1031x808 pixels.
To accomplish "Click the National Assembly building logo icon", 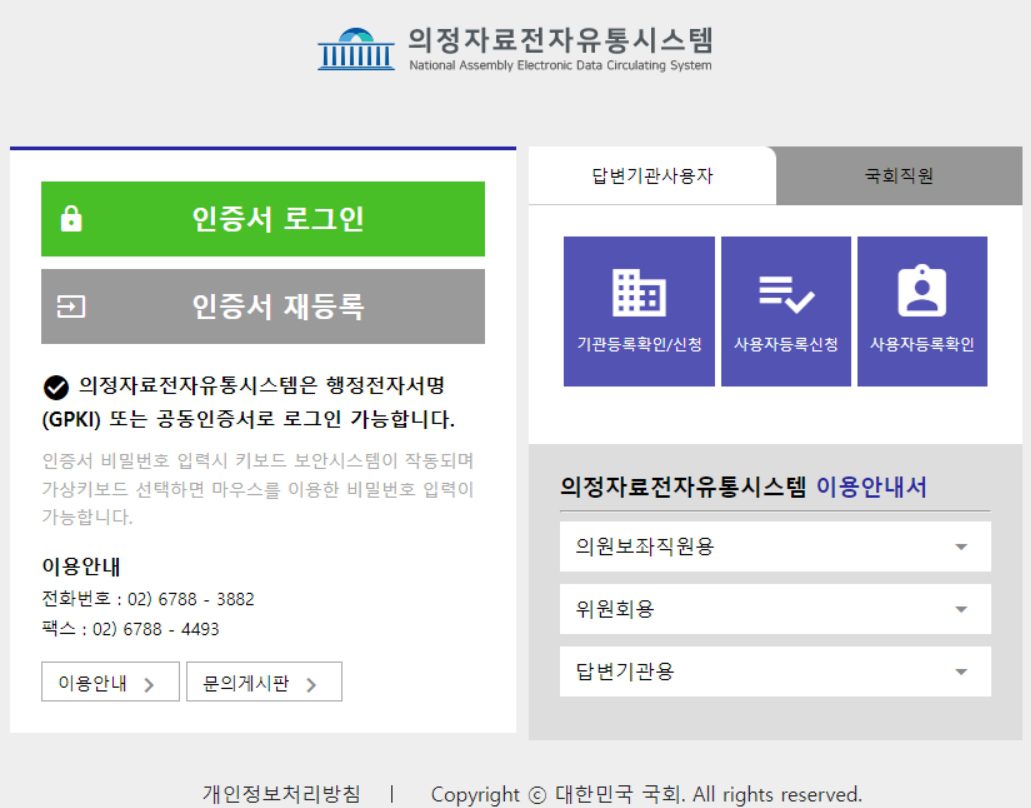I will 356,50.
